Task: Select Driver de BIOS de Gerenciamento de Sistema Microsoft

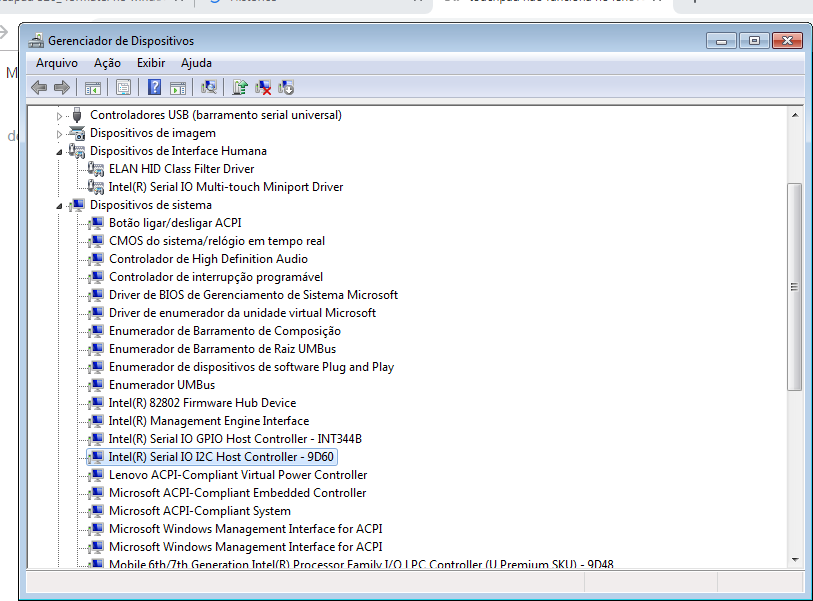Action: pos(253,295)
